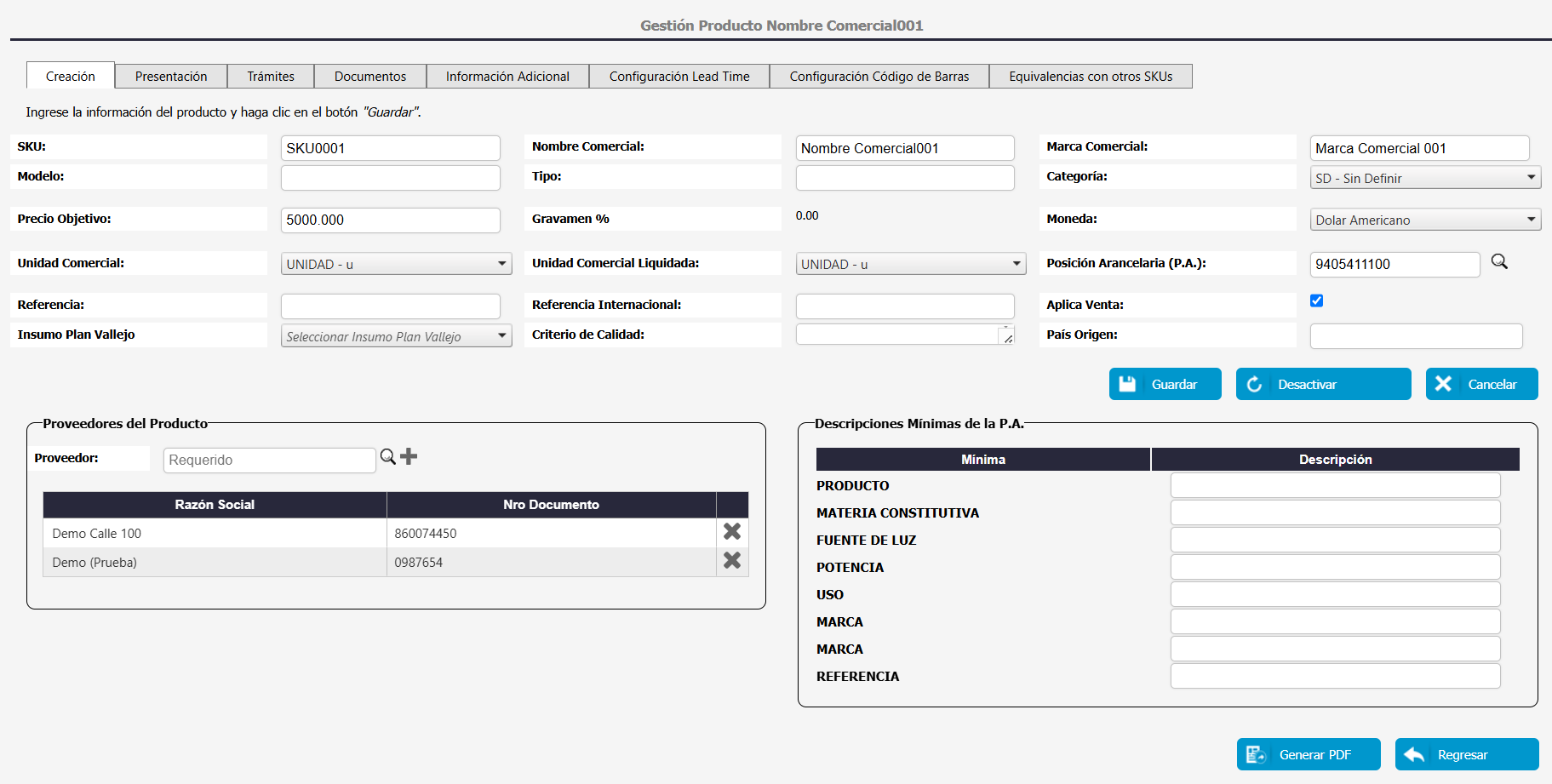Viewport: 1552px width, 784px height.
Task: Open the Unidad Comercial dropdown
Action: (396, 264)
